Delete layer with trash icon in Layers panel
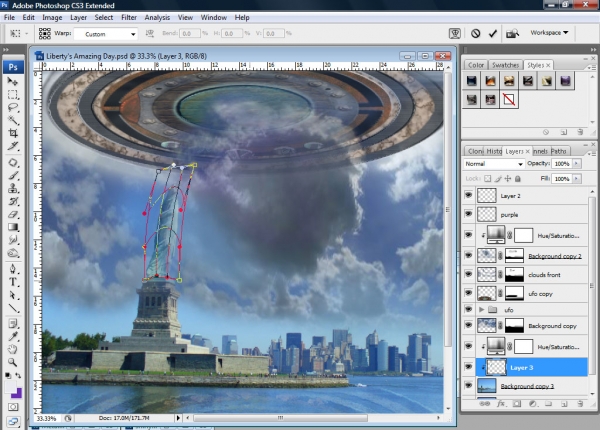 [x=580, y=404]
